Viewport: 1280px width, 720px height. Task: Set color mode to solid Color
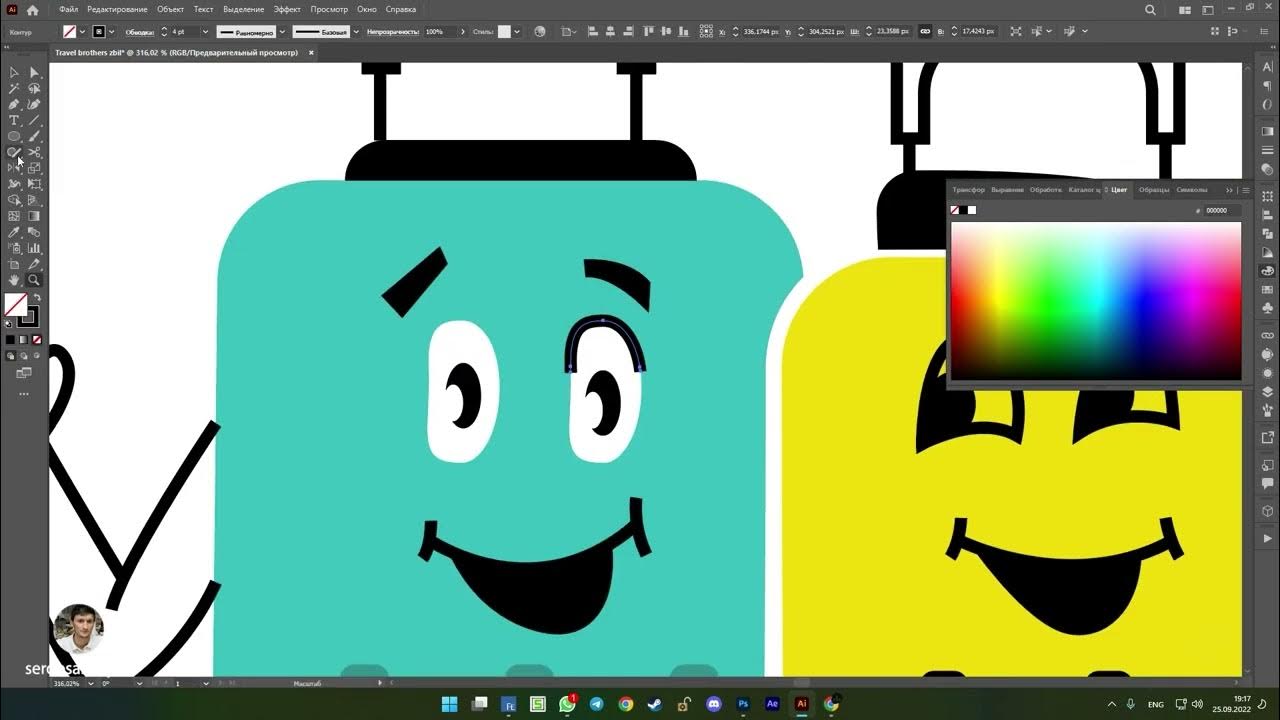tap(11, 340)
